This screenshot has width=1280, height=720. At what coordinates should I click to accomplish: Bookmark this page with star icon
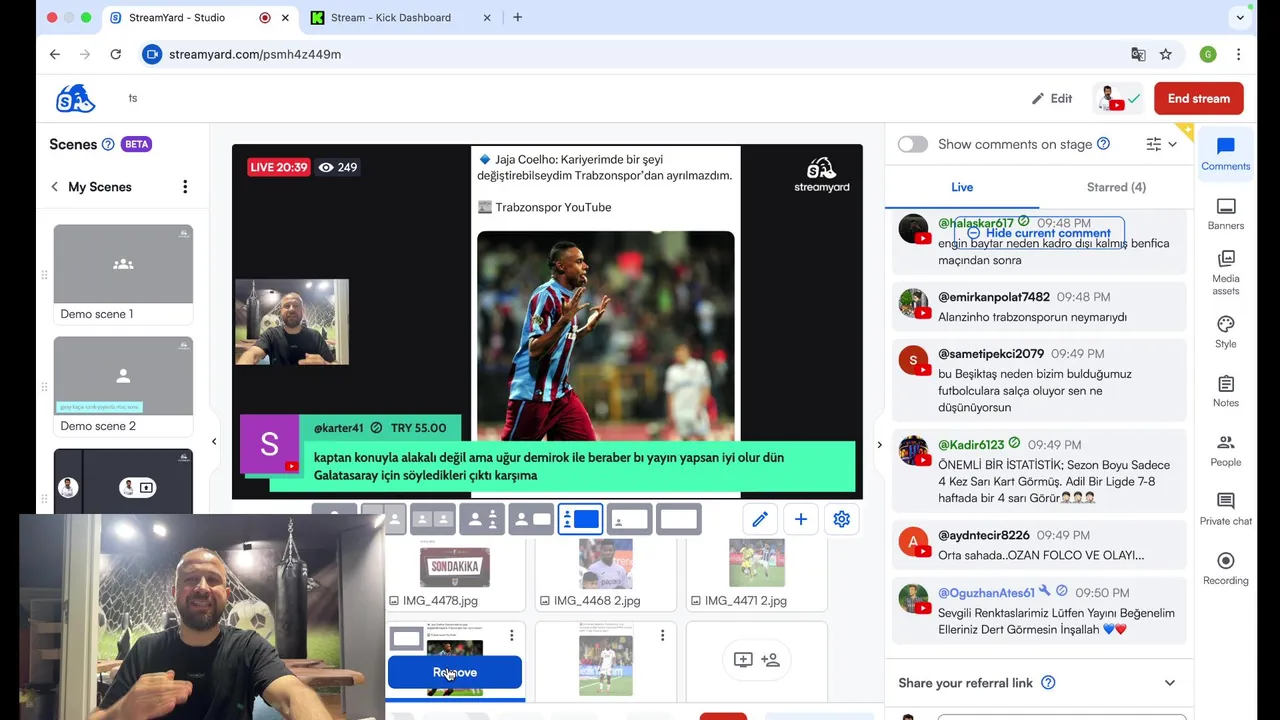(1166, 54)
